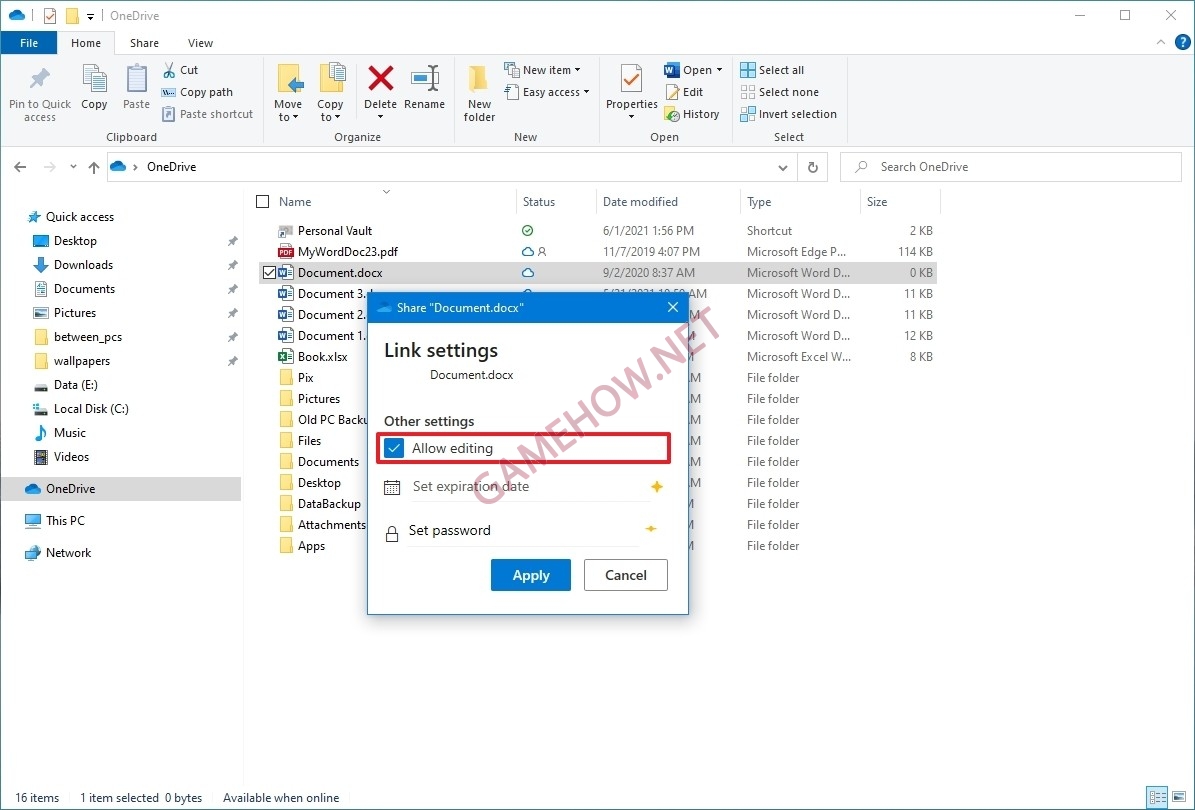Uncheck the checkbox next to Document.docx
This screenshot has height=810, width=1195.
click(269, 272)
